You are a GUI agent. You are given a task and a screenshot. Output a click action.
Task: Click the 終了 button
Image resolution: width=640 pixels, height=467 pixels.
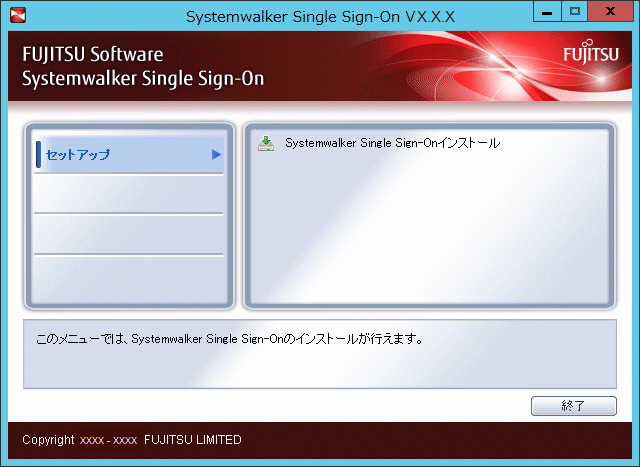point(573,405)
